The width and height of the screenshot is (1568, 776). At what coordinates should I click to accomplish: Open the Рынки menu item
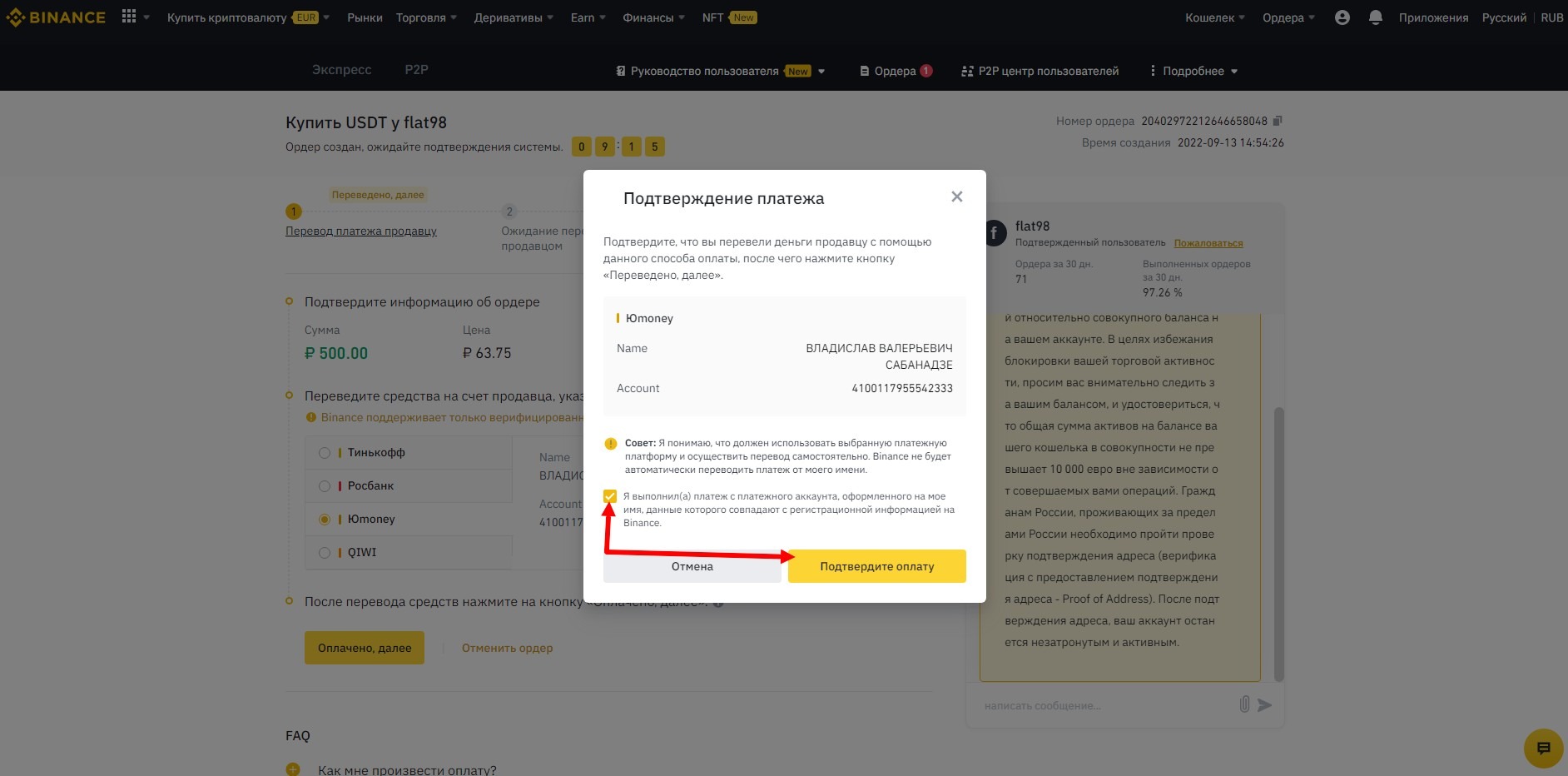[365, 17]
